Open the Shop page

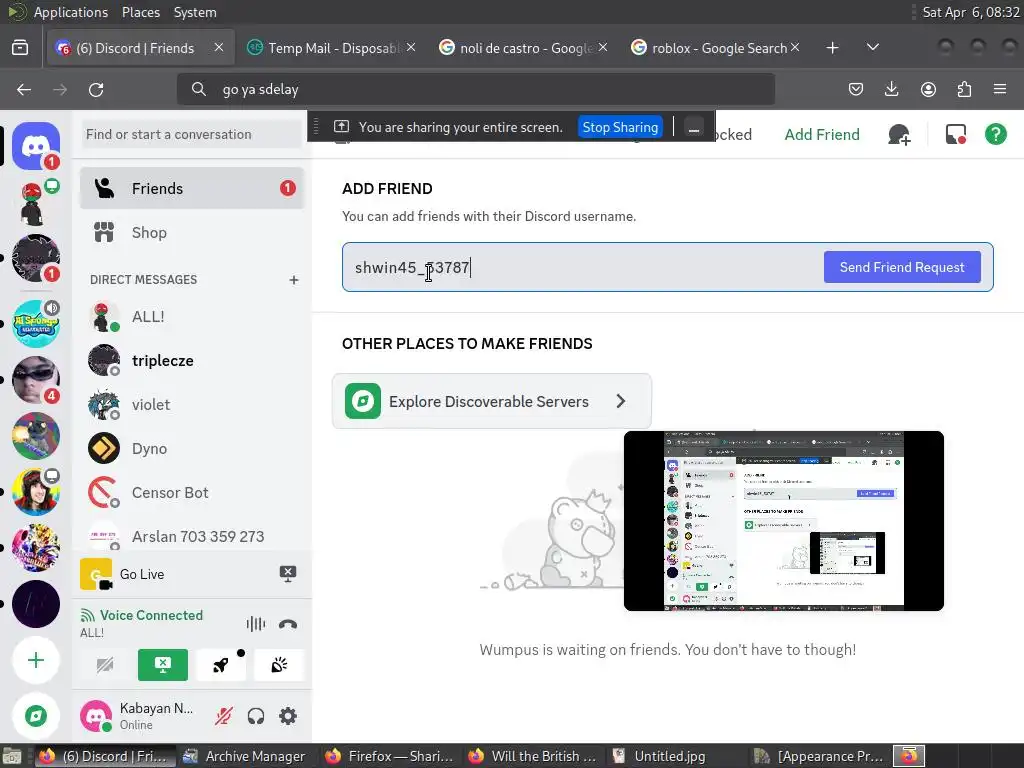(x=192, y=232)
